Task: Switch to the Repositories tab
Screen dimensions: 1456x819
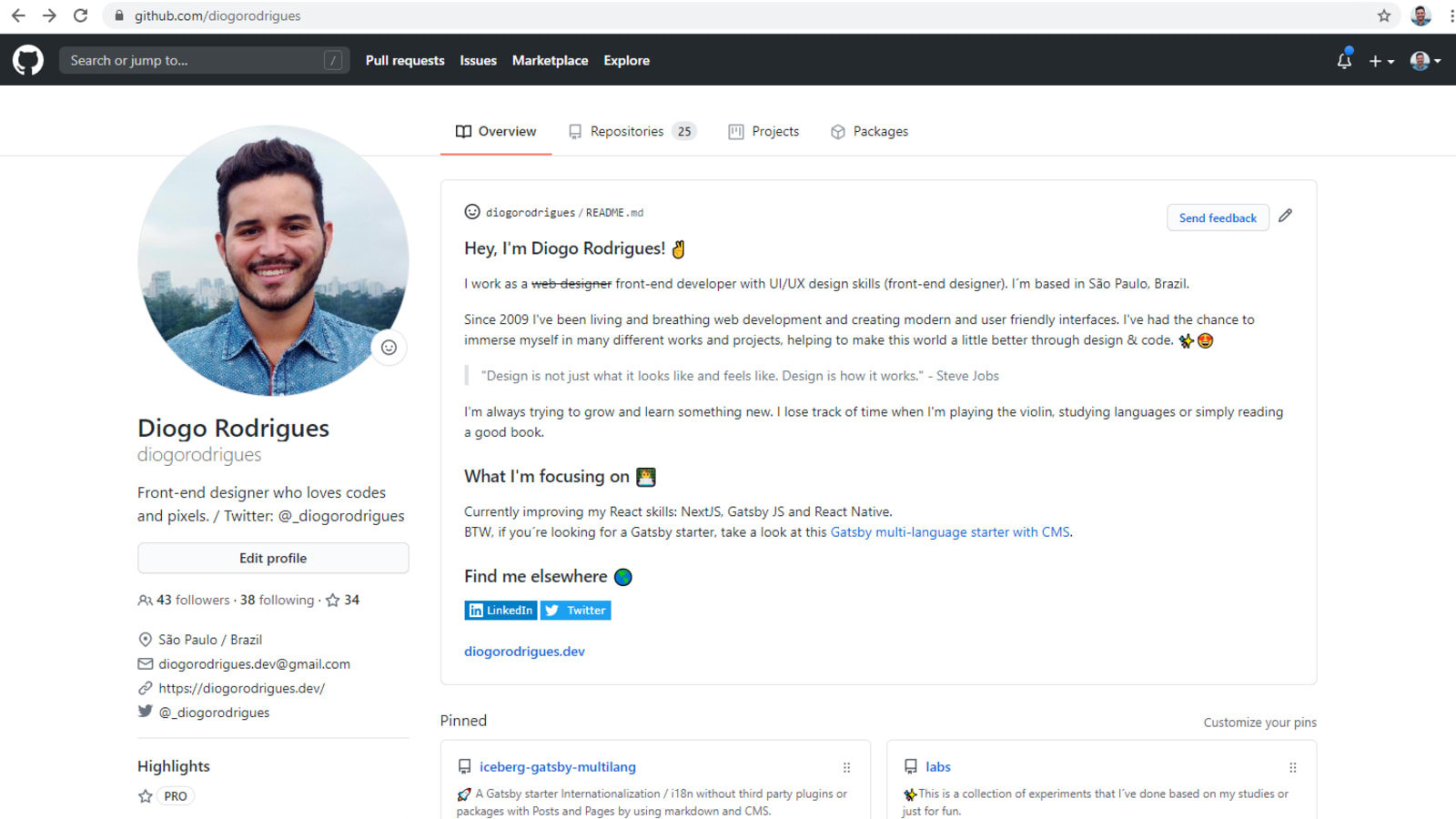Action: pyautogui.click(x=632, y=131)
